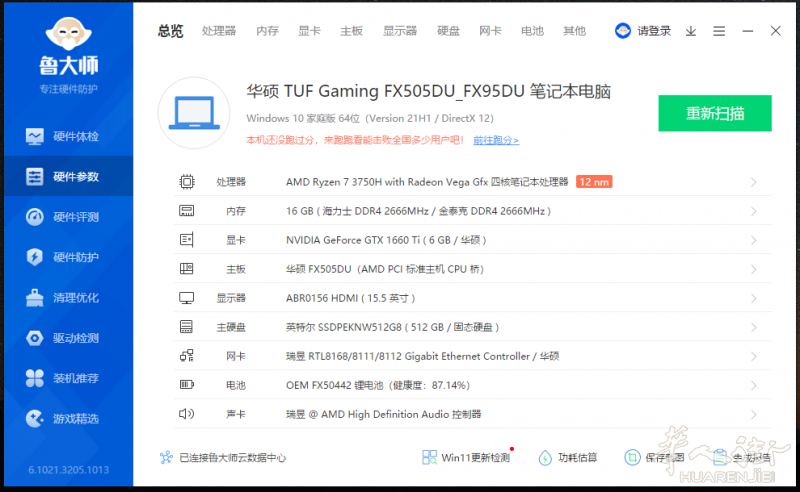The height and width of the screenshot is (492, 800).
Task: Click the main hard disk icon
Action: (187, 327)
